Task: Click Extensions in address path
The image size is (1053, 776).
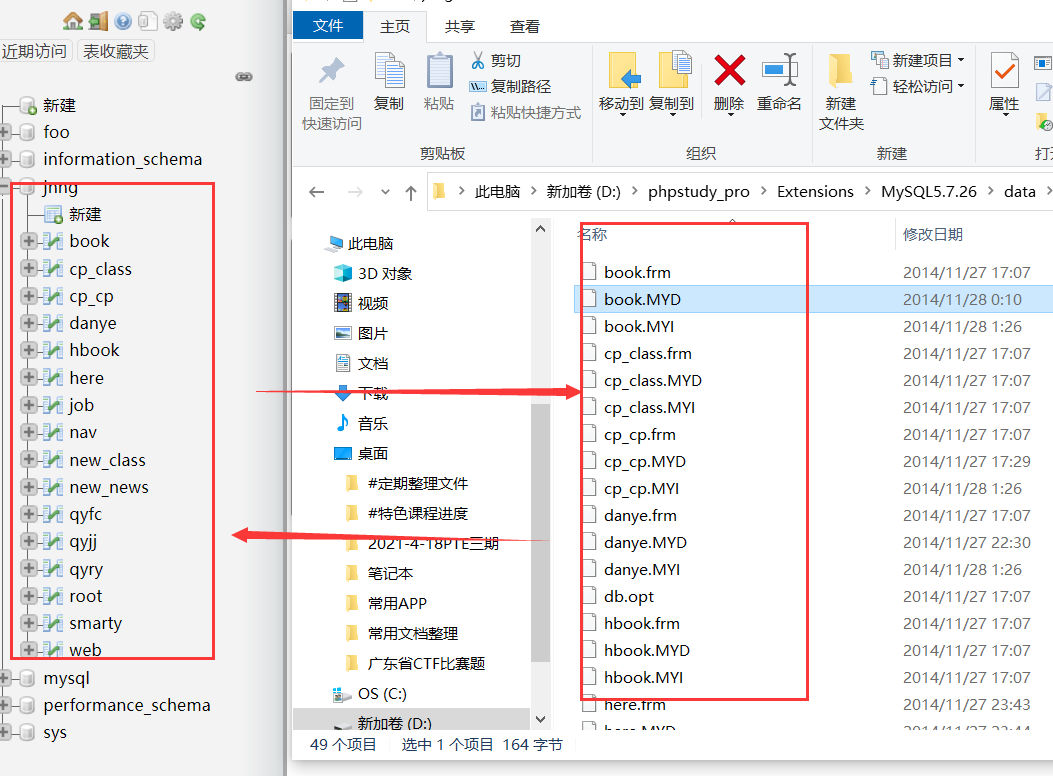Action: (815, 192)
